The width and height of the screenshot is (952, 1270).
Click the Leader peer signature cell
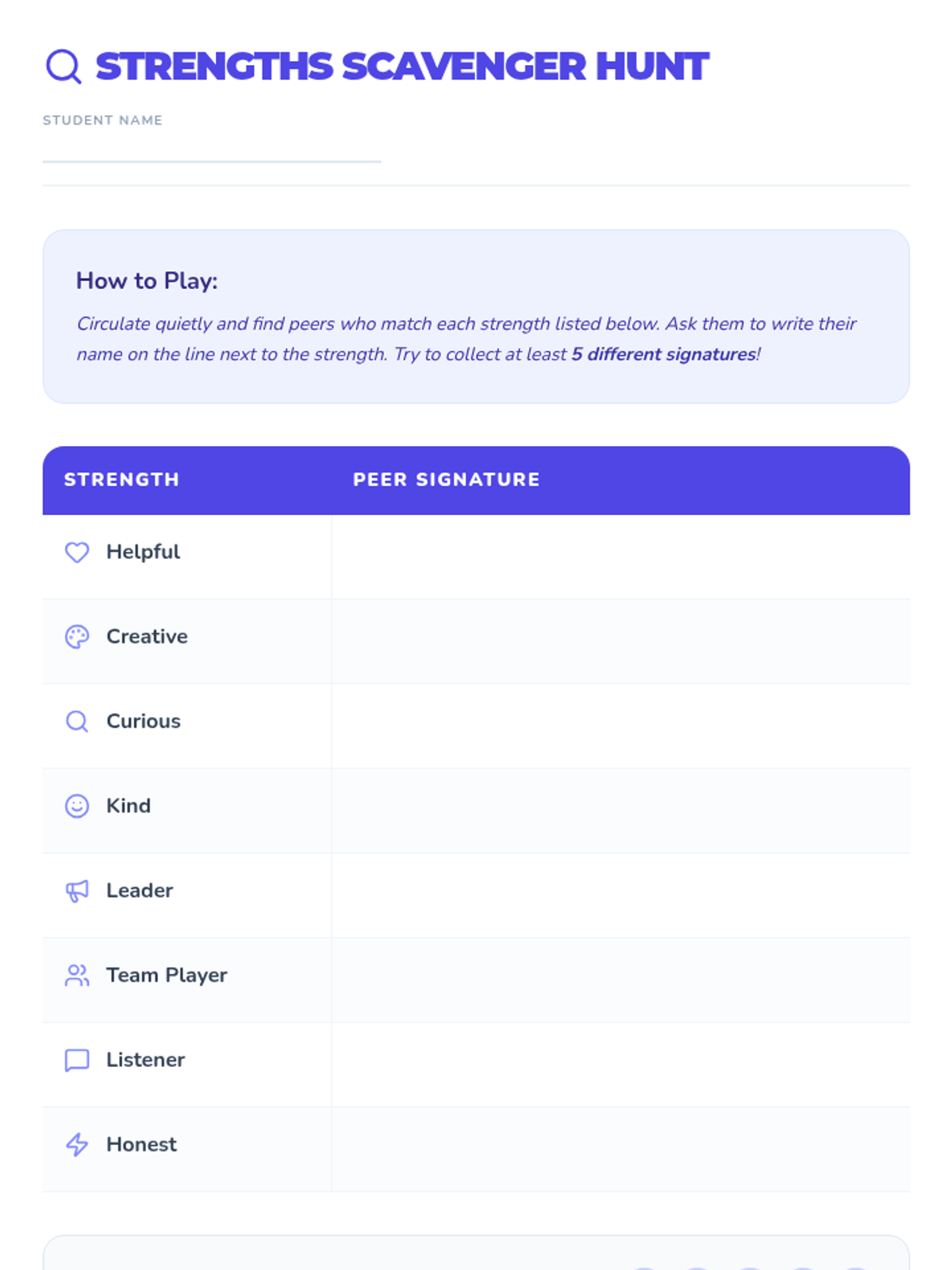pyautogui.click(x=620, y=895)
